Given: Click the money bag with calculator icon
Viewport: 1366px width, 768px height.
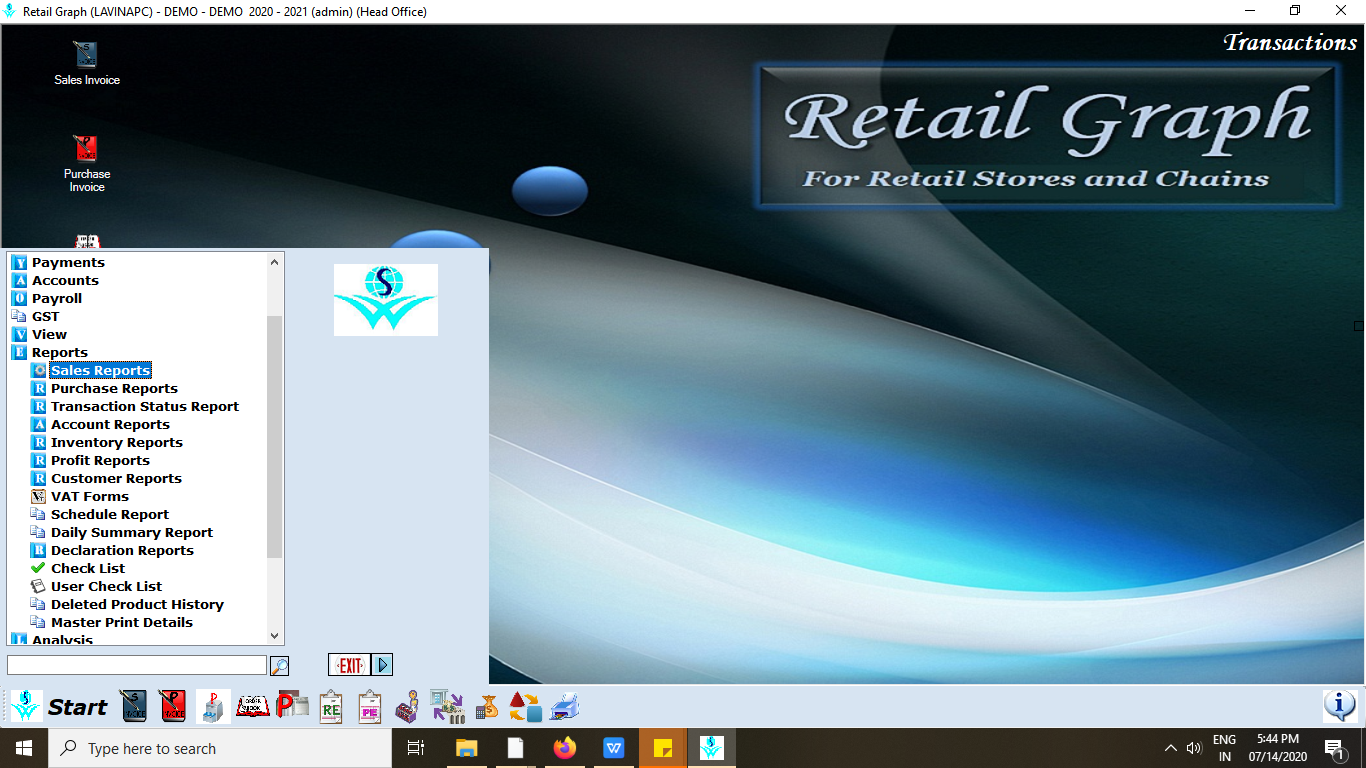Looking at the screenshot, I should point(487,707).
